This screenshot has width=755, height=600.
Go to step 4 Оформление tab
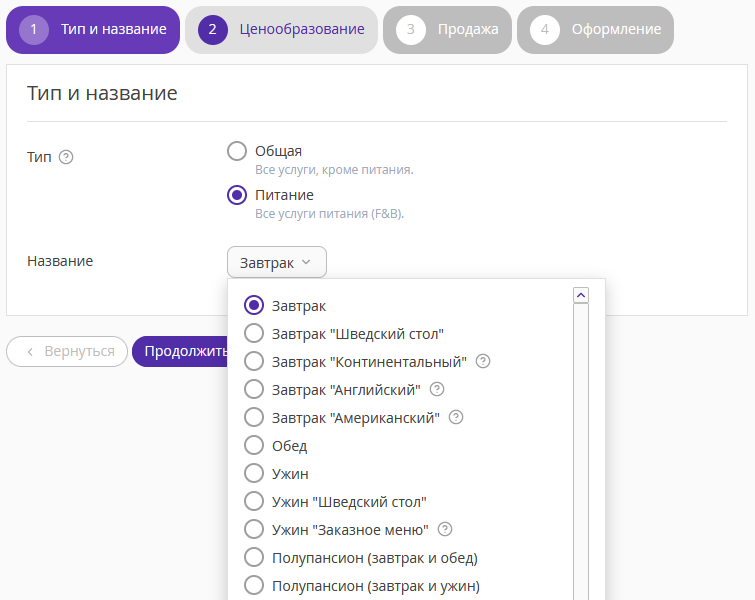(595, 29)
